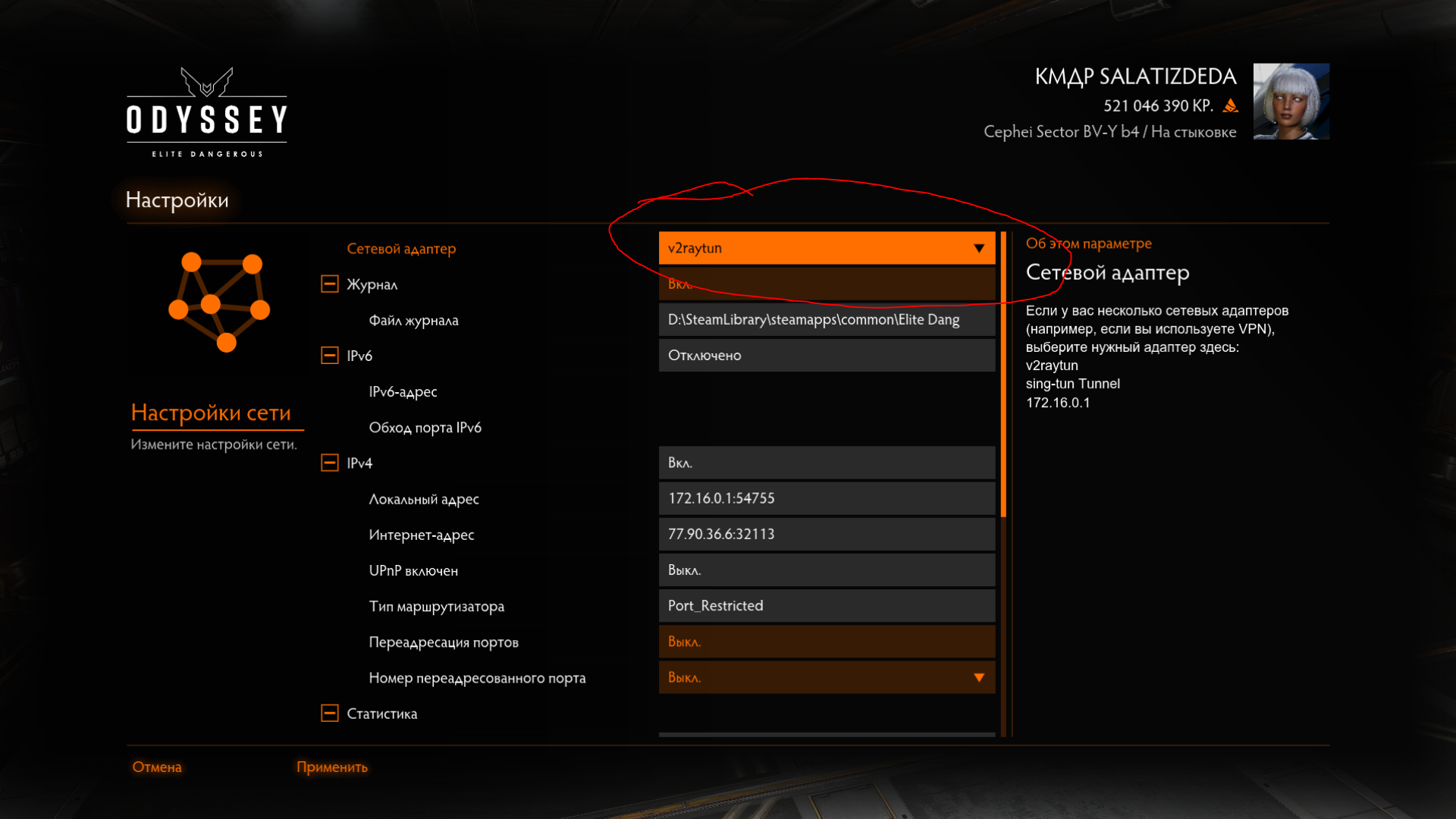Click the location text Cephei Sector BV-Y b4
The height and width of the screenshot is (819, 1456).
click(x=1061, y=132)
